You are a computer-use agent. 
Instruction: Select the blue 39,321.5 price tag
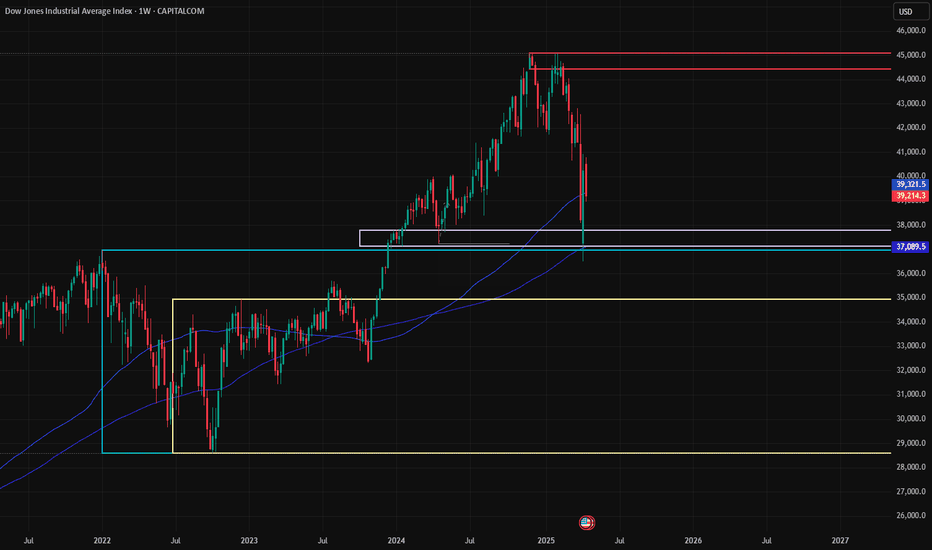910,184
